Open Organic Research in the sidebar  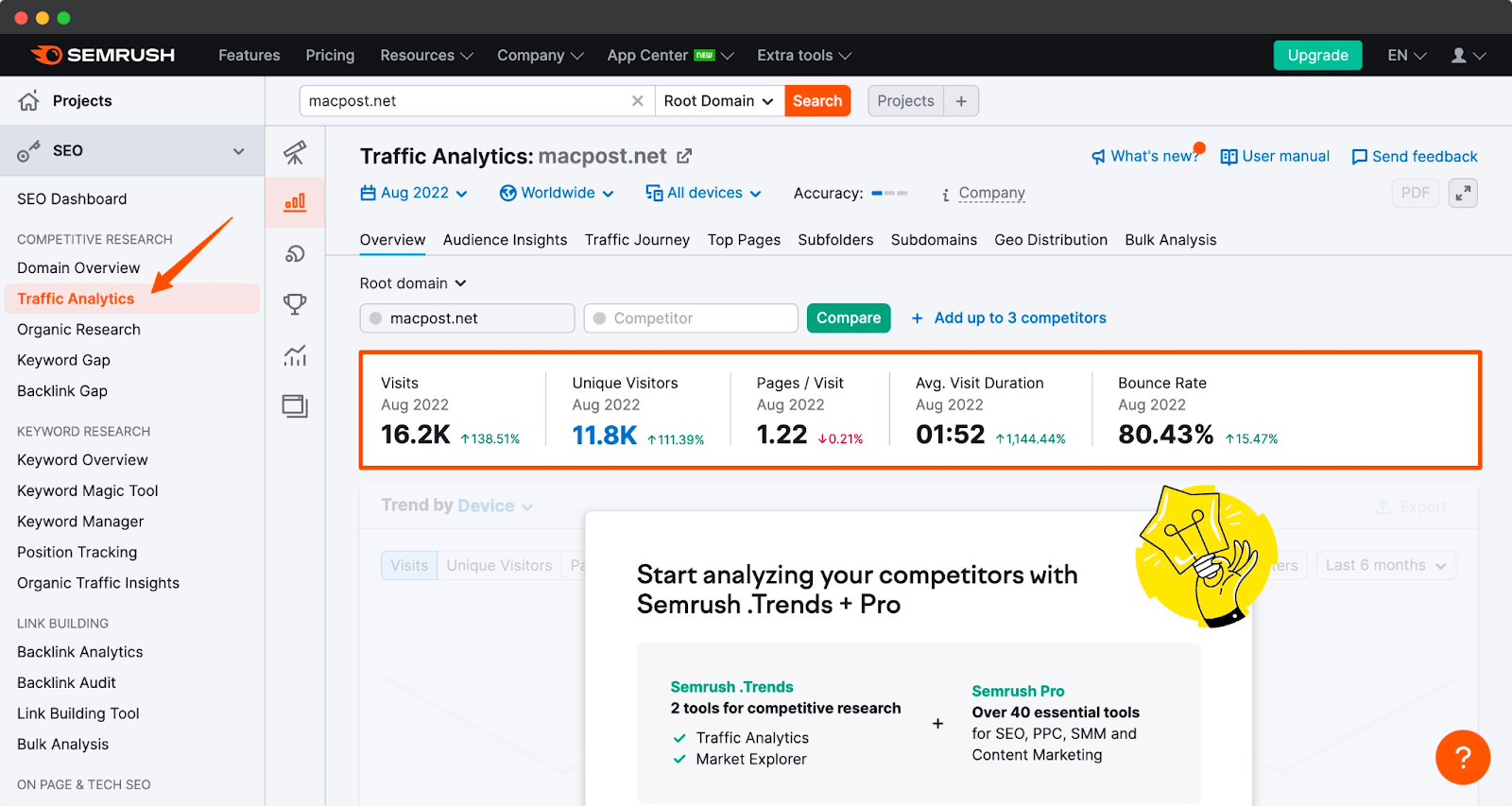[78, 330]
